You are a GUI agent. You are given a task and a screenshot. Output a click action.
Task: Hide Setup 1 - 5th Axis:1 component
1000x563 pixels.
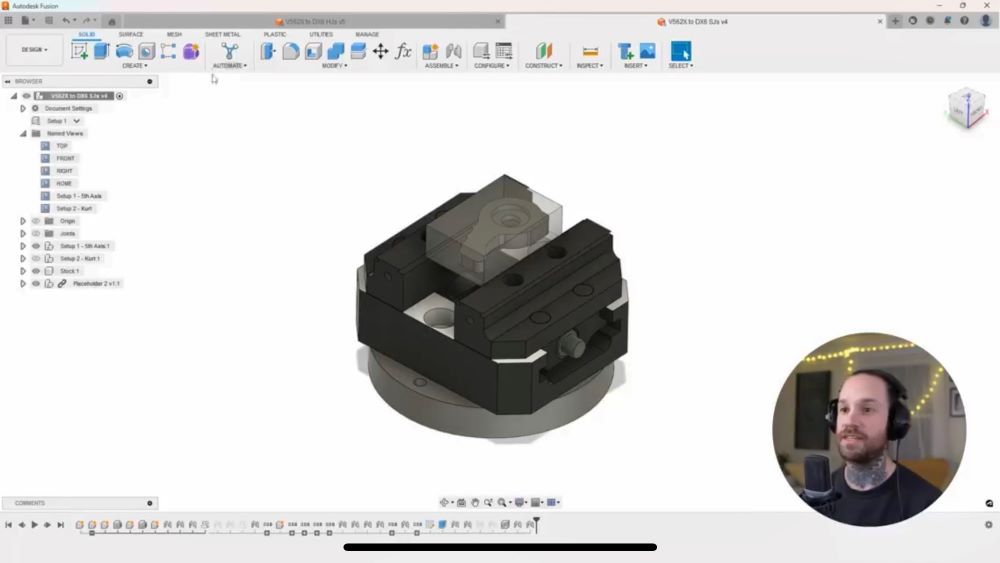coord(36,246)
